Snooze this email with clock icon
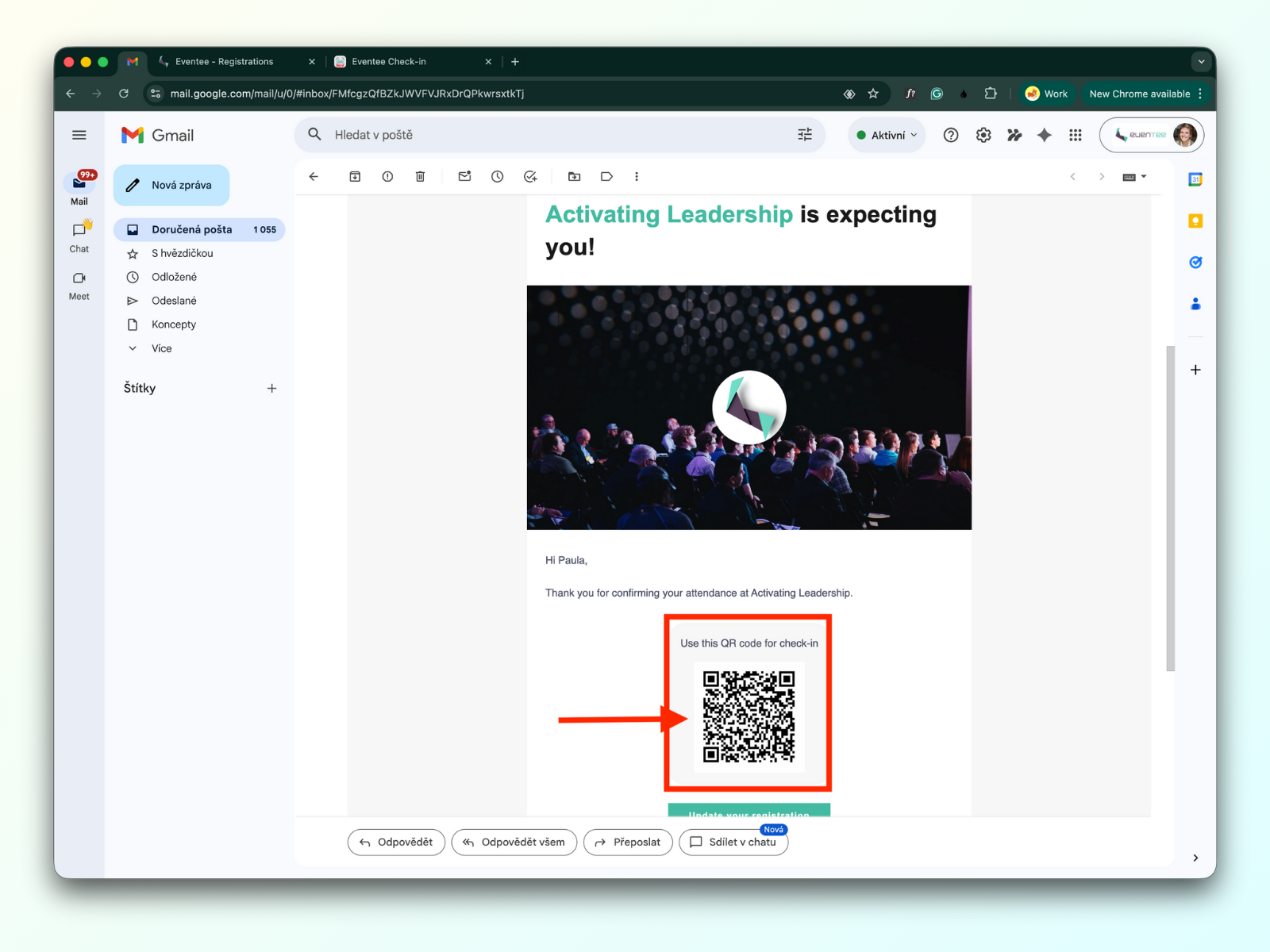The width and height of the screenshot is (1270, 952). click(x=497, y=177)
